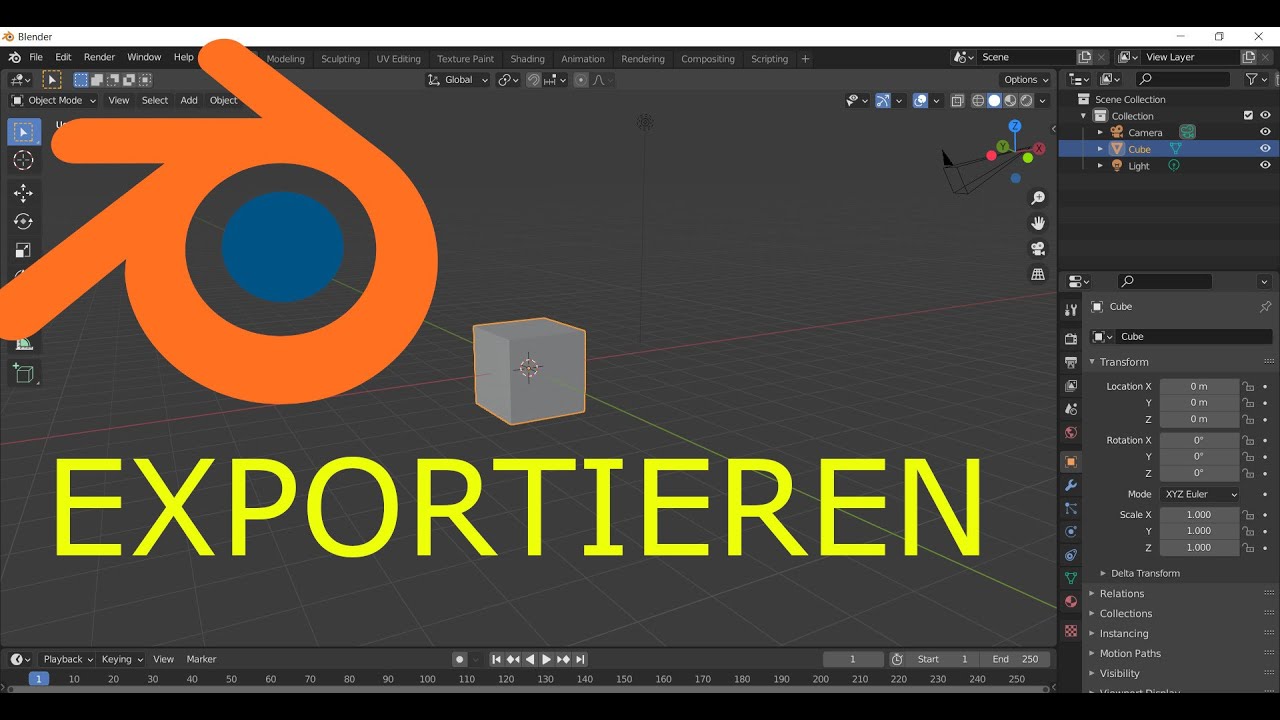Viewport: 1280px width, 720px height.
Task: Click the hand pan viewport icon
Action: coord(1038,223)
